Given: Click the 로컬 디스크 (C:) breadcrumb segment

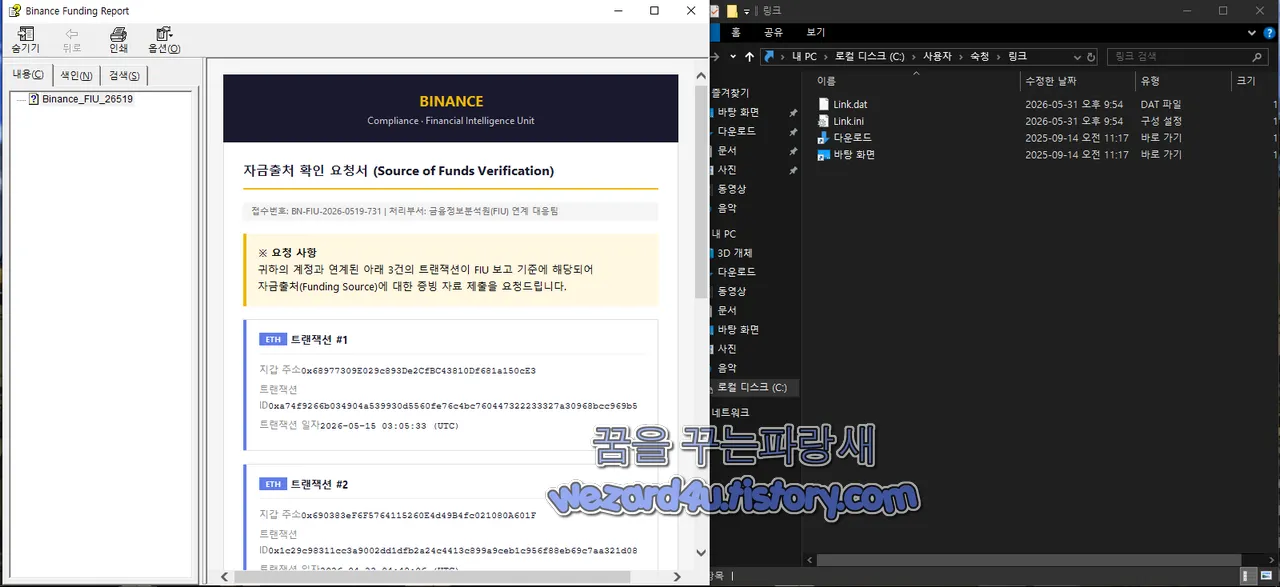Looking at the screenshot, I should pos(870,57).
